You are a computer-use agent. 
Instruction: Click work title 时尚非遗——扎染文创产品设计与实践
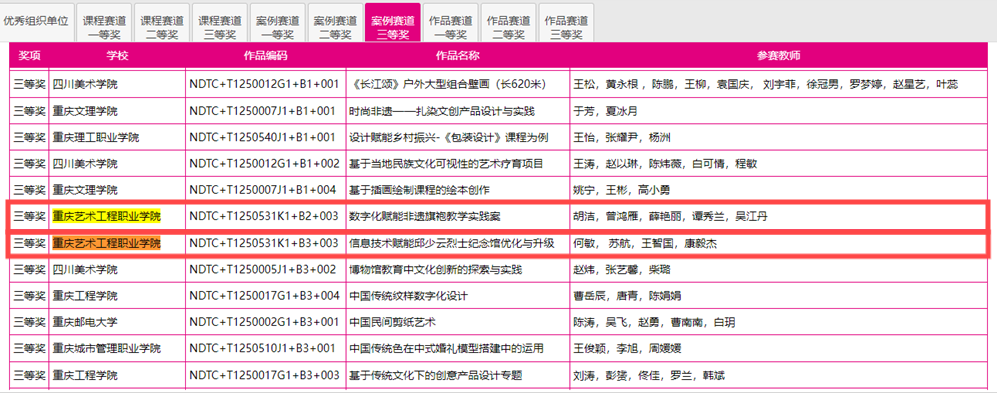coord(442,111)
